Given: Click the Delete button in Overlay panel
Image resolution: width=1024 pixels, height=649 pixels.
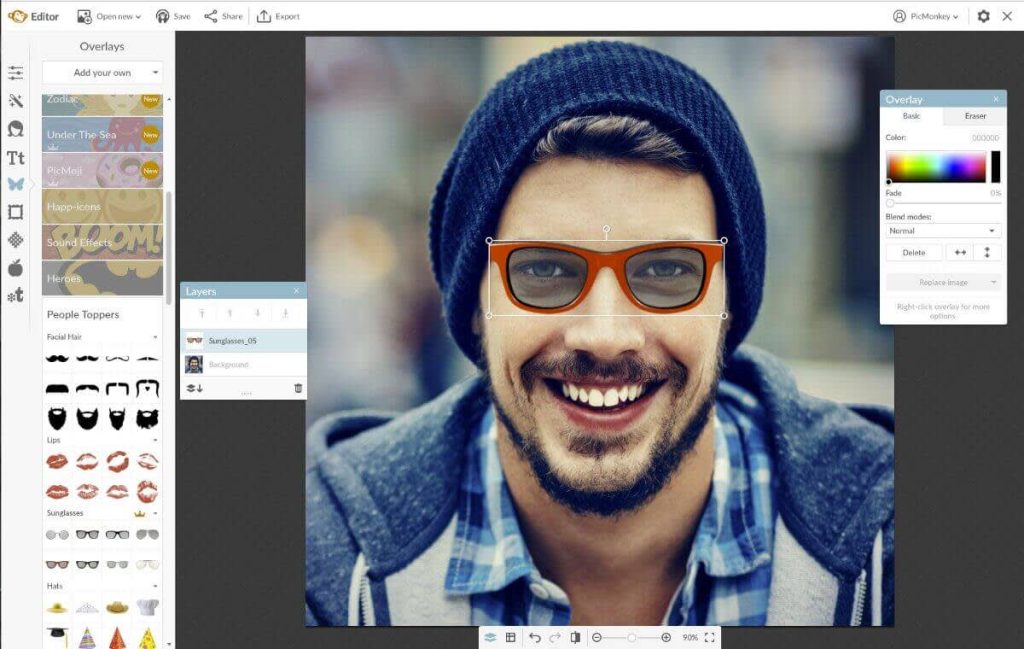Looking at the screenshot, I should (x=913, y=251).
